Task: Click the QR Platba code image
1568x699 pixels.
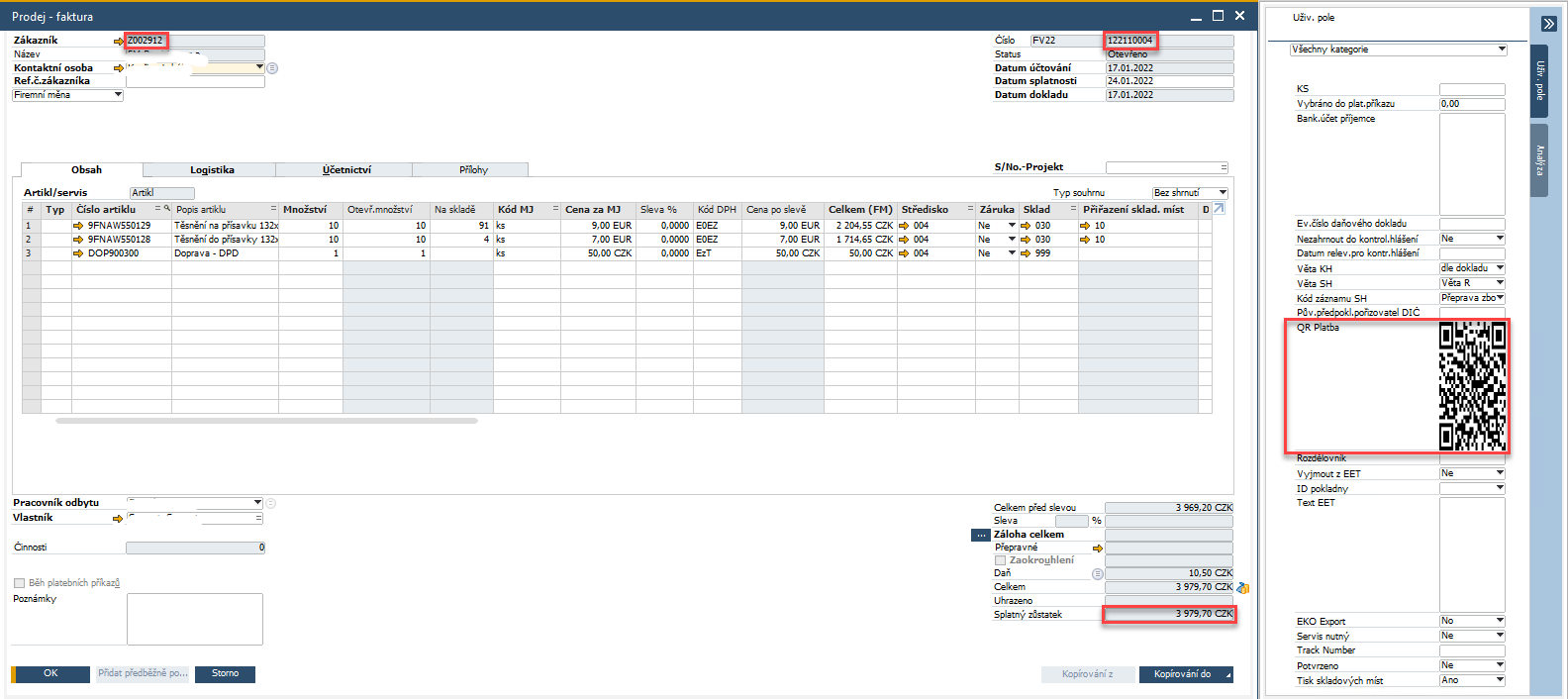Action: pos(1473,386)
